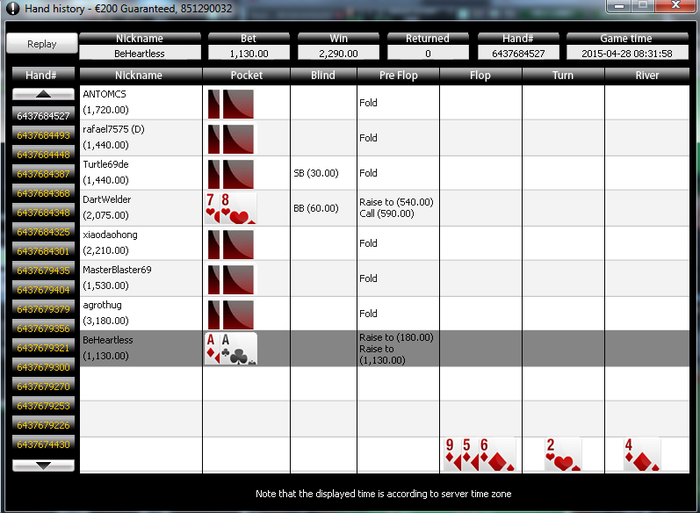Open hand 6437679300

click(43, 367)
